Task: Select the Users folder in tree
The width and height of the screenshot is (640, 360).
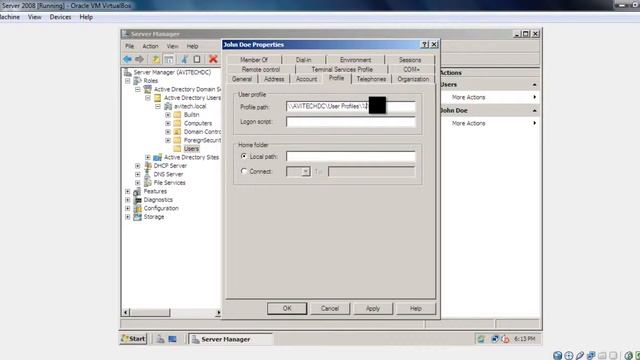Action: click(x=191, y=149)
